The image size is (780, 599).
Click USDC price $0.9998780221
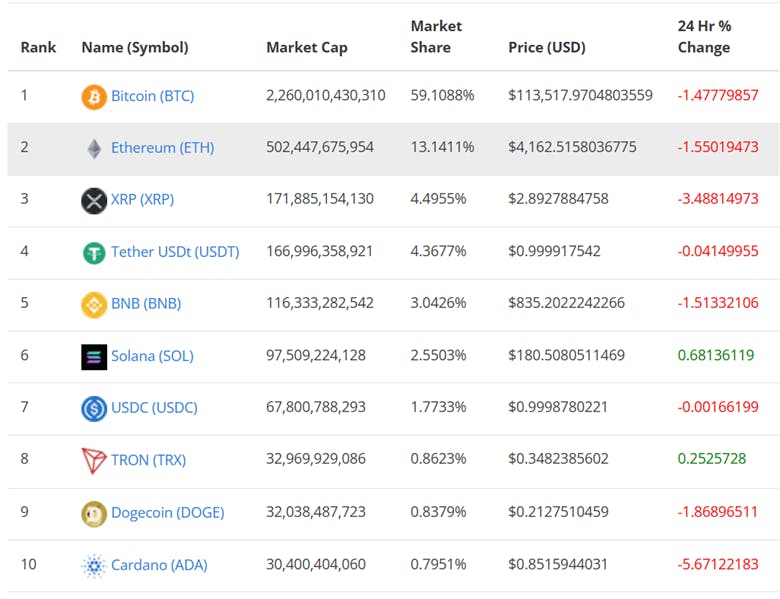(558, 407)
